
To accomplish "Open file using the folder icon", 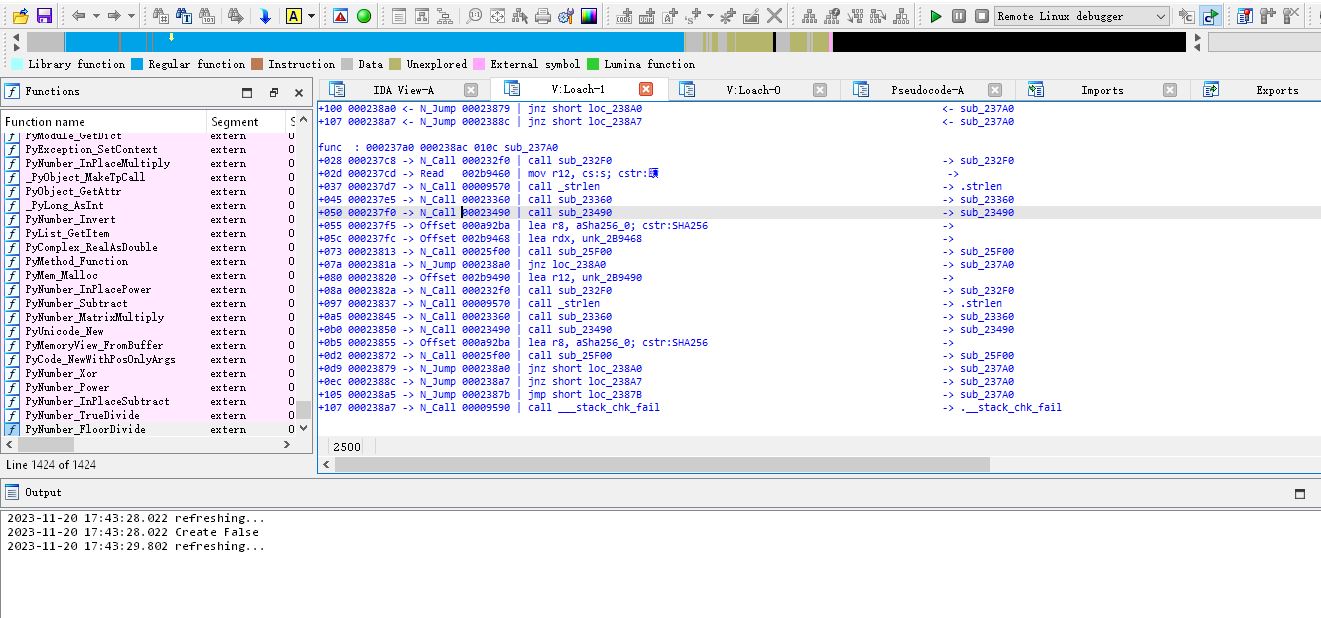I will 20,16.
